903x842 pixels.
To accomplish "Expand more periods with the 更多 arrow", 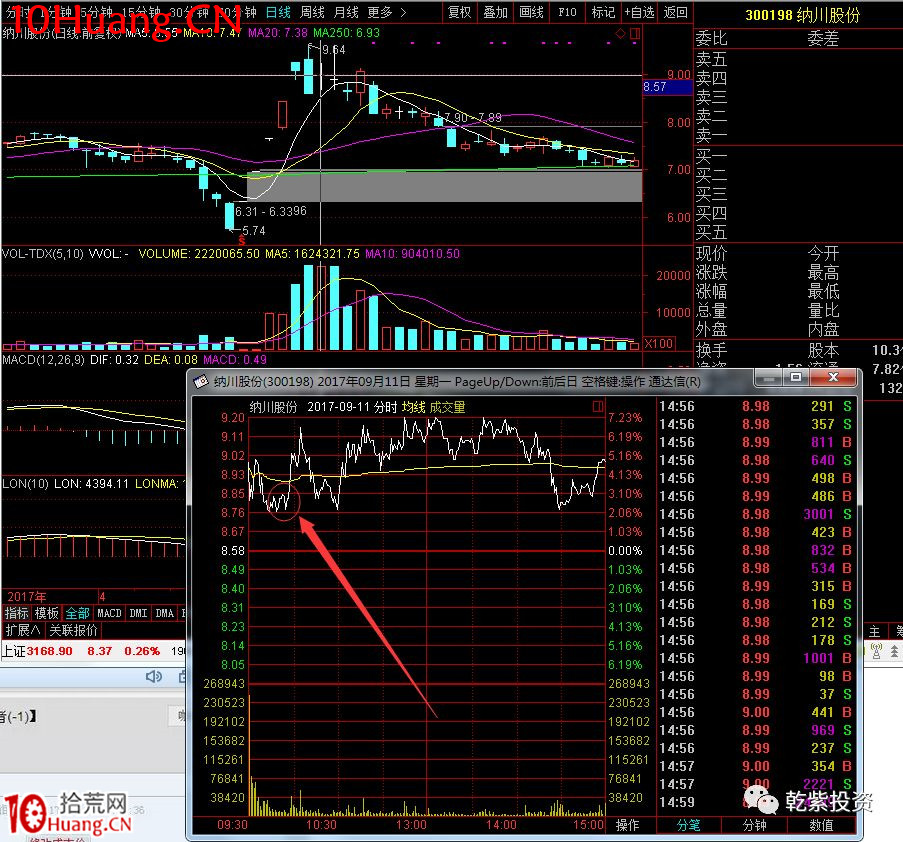I will [x=403, y=12].
